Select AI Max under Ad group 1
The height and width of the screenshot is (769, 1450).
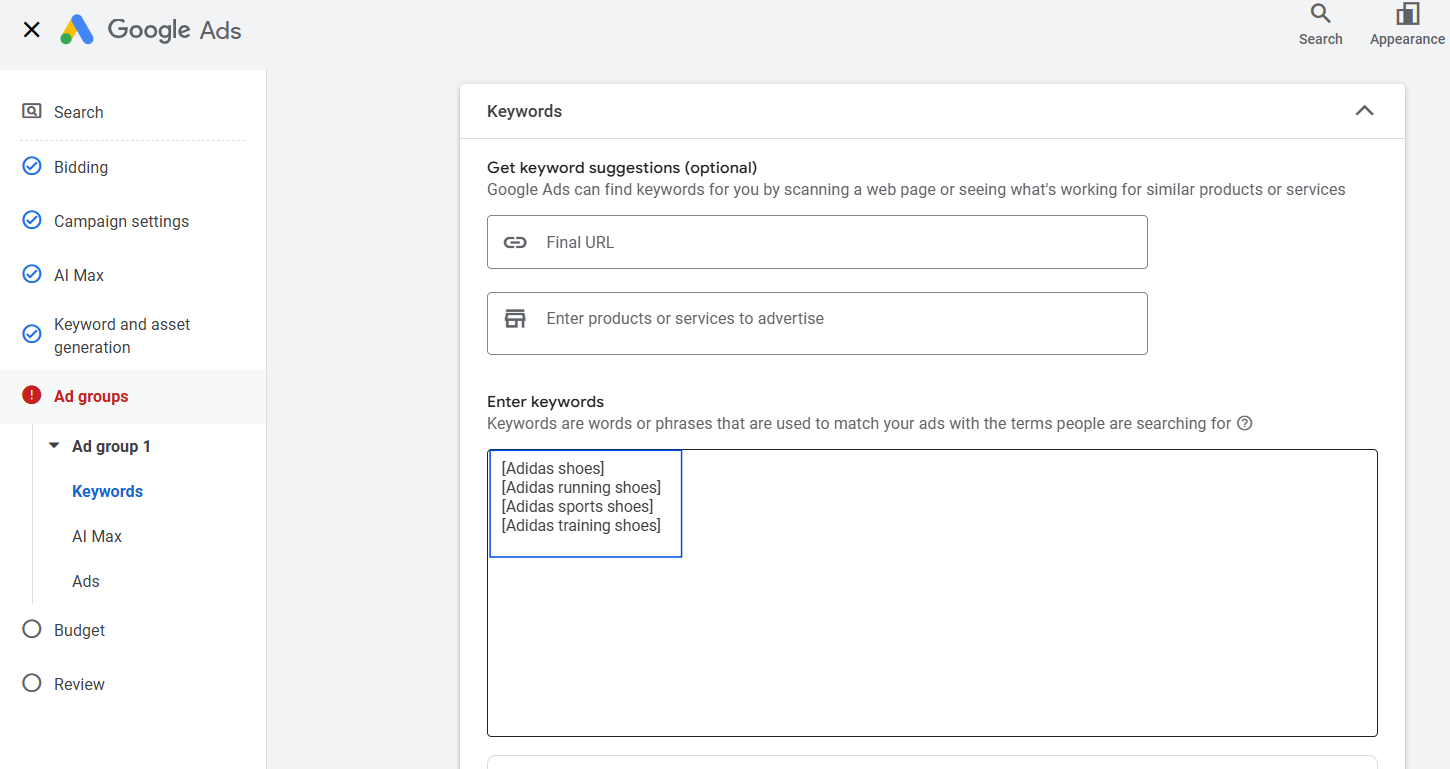coord(97,536)
